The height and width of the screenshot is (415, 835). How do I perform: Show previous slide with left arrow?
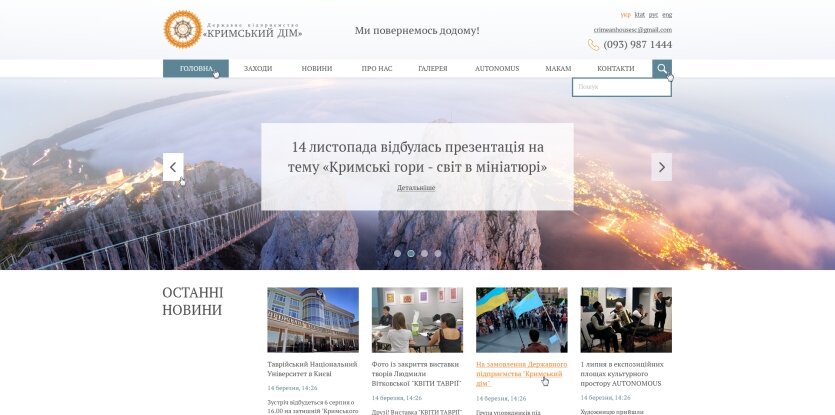coord(173,167)
